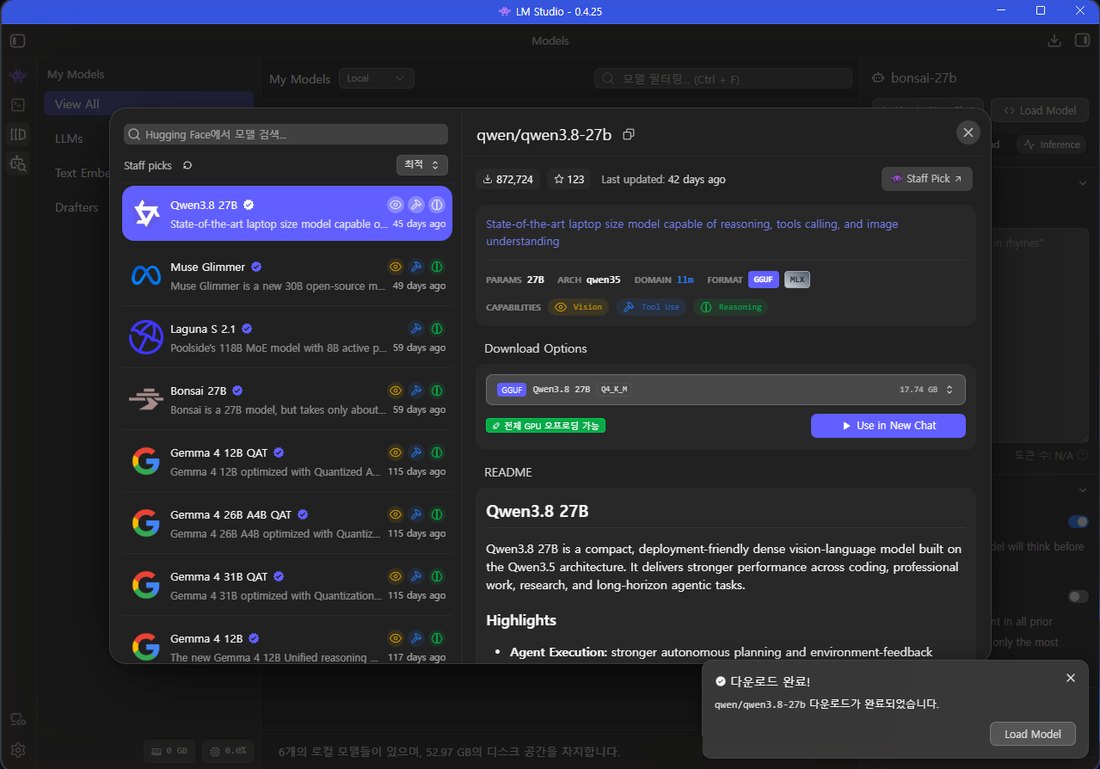1100x769 pixels.
Task: Open the downloads icon in top bar
Action: [1054, 41]
